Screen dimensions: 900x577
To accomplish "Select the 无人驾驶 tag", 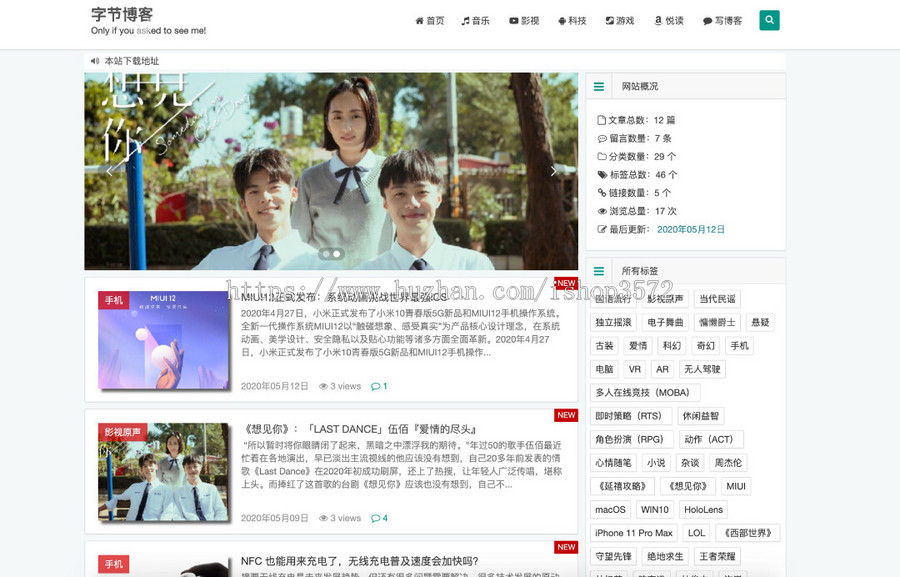I will pos(702,369).
